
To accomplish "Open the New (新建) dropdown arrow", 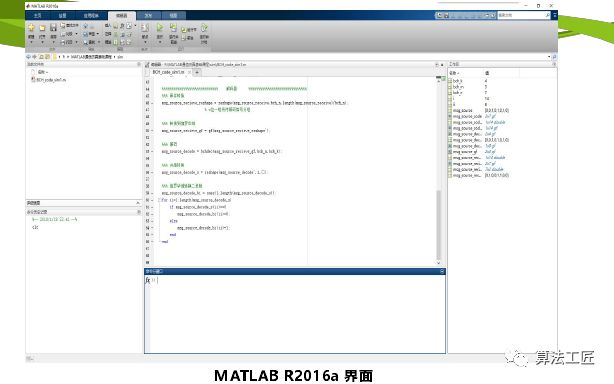I will 31,42.
